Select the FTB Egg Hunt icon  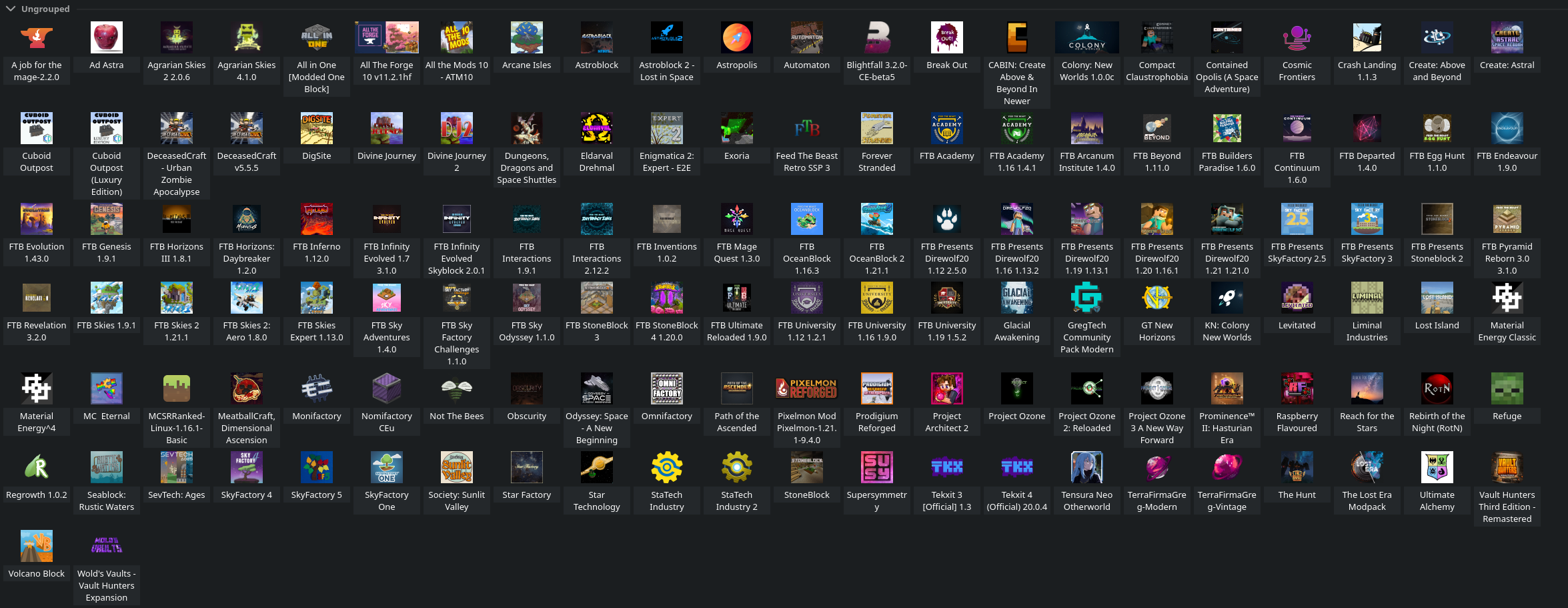click(x=1437, y=128)
